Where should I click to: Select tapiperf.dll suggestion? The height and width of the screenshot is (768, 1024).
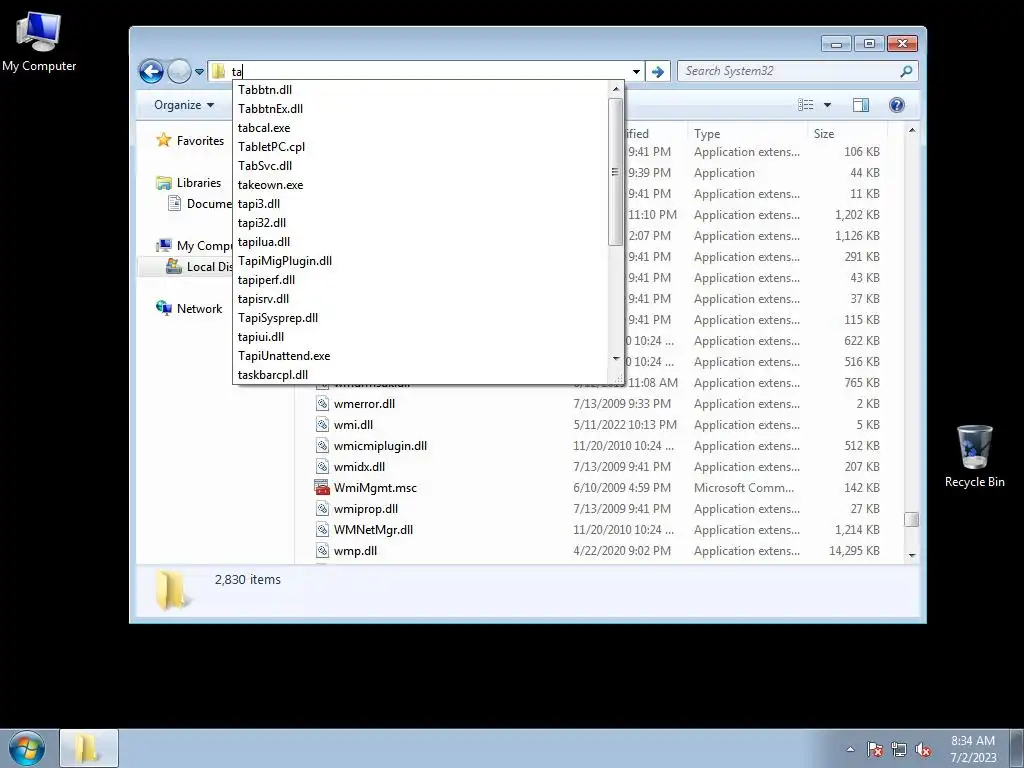click(421, 280)
